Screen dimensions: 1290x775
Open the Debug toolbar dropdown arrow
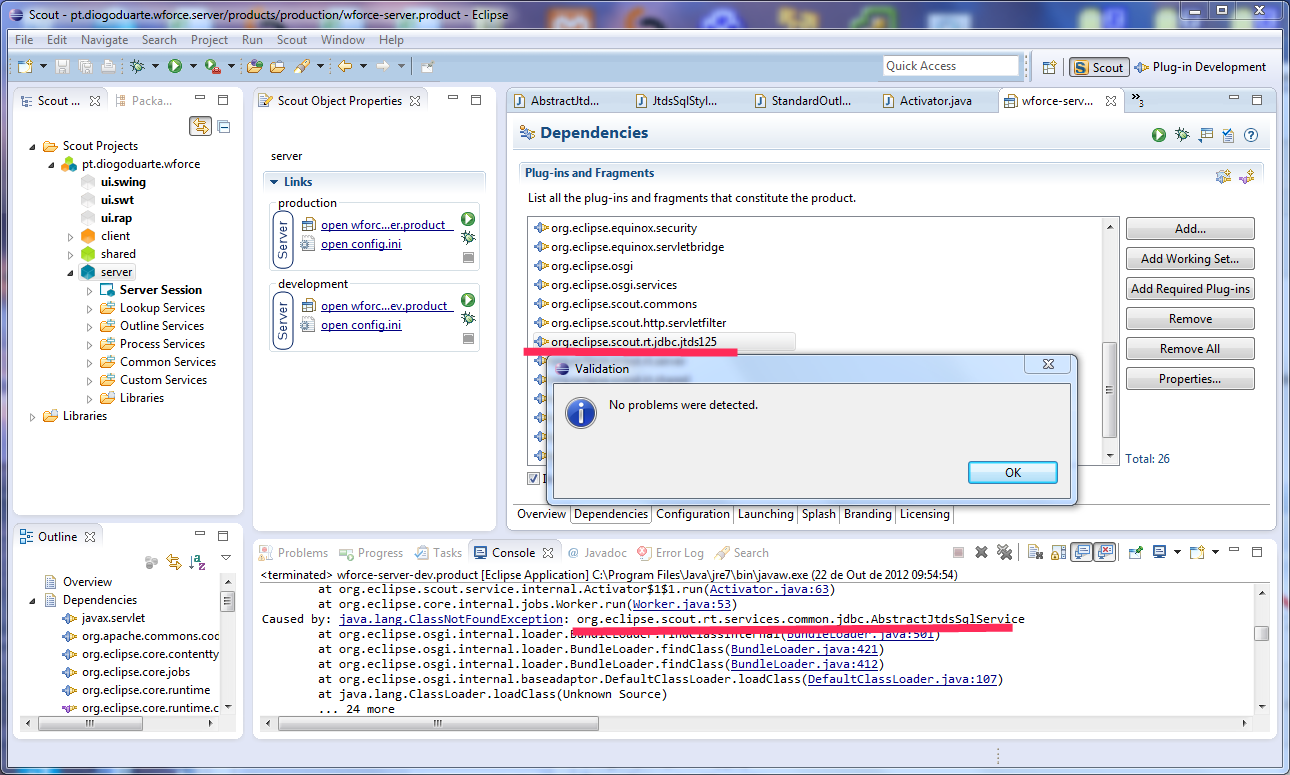pos(155,67)
